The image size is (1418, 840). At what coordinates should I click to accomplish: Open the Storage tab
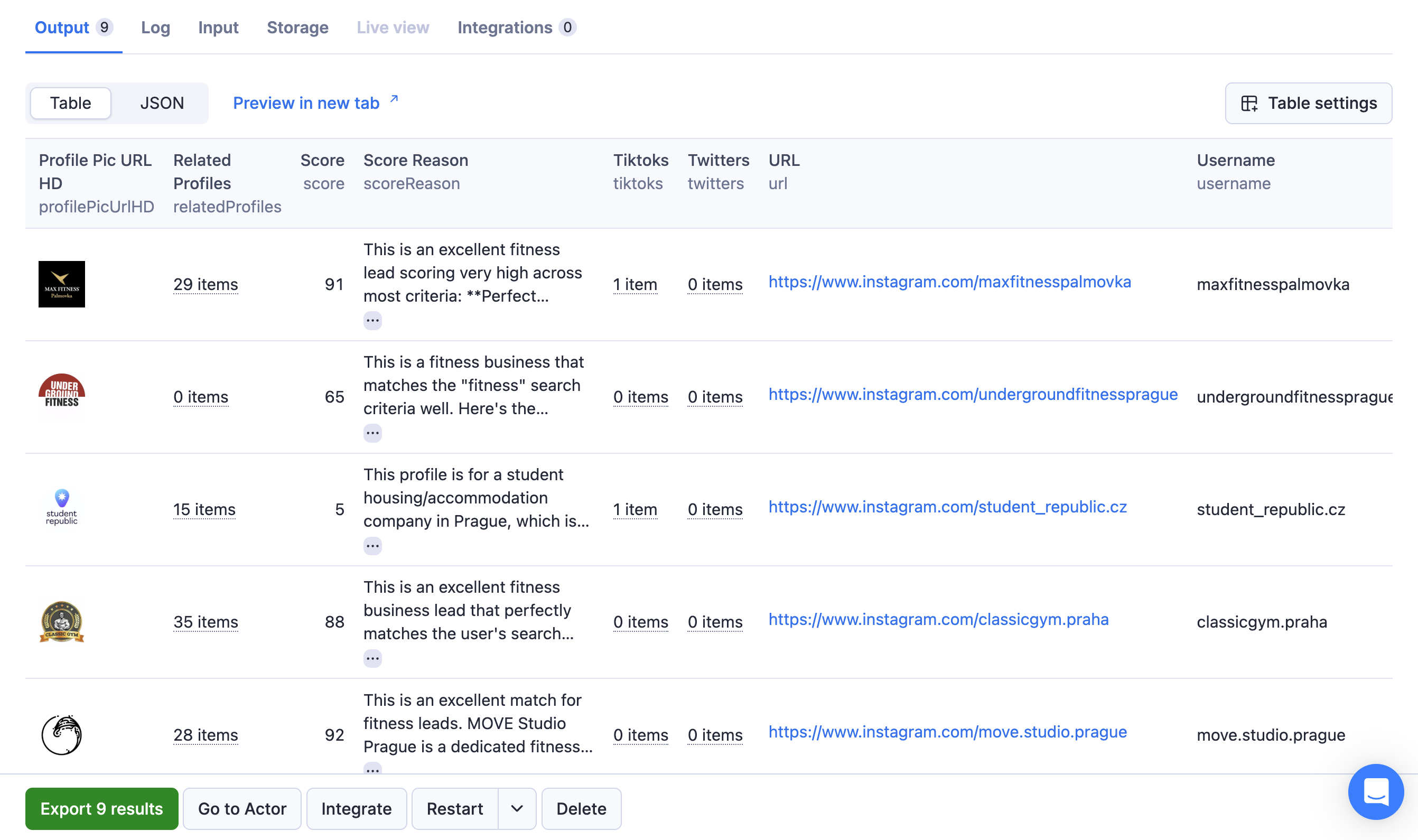[x=297, y=27]
